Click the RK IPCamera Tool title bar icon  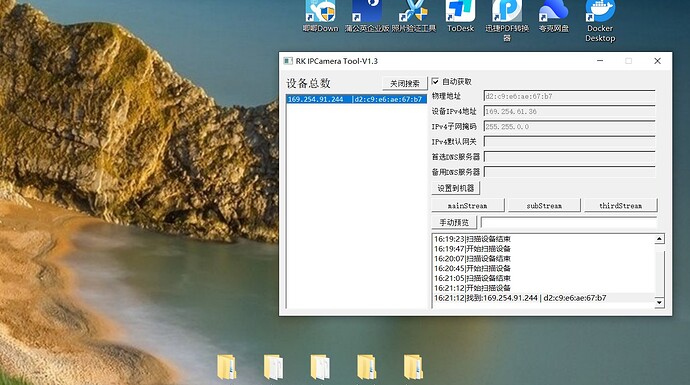pos(288,61)
